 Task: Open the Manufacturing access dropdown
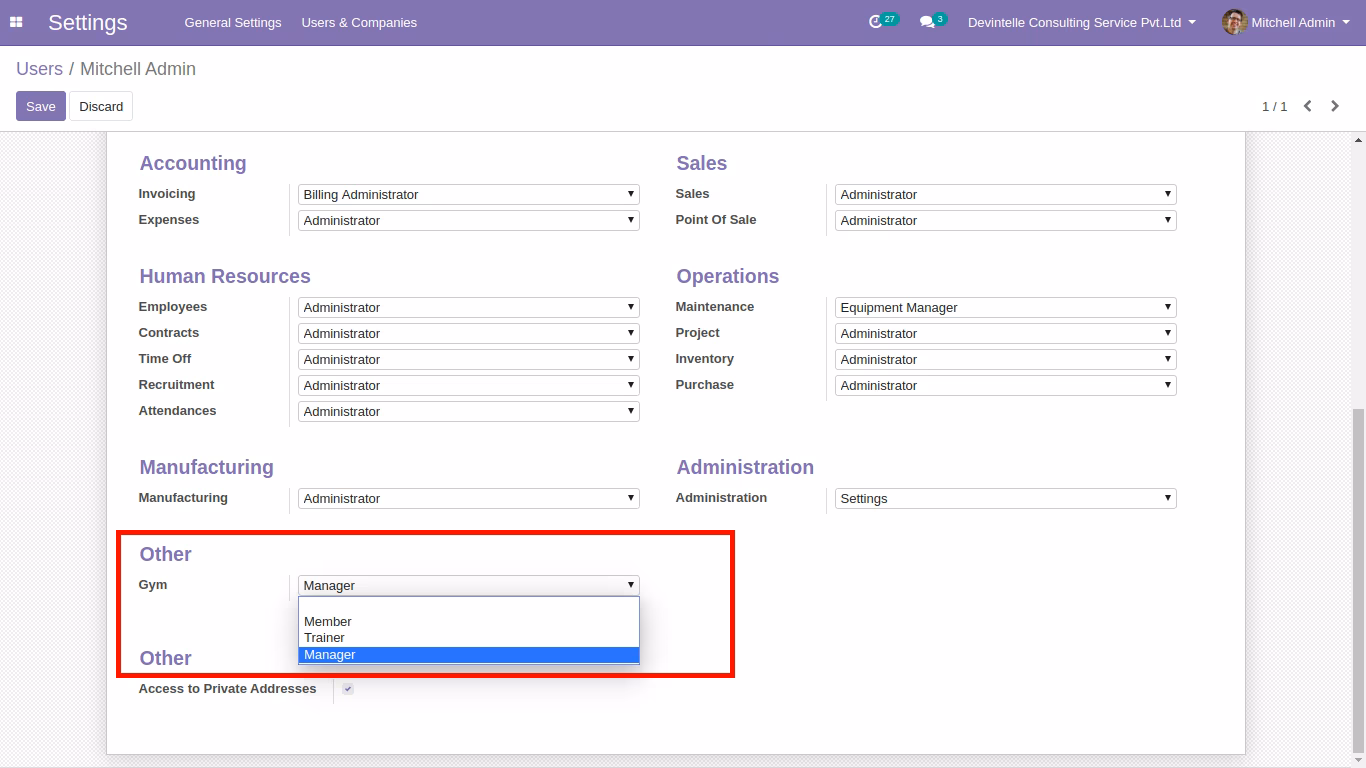(x=469, y=498)
